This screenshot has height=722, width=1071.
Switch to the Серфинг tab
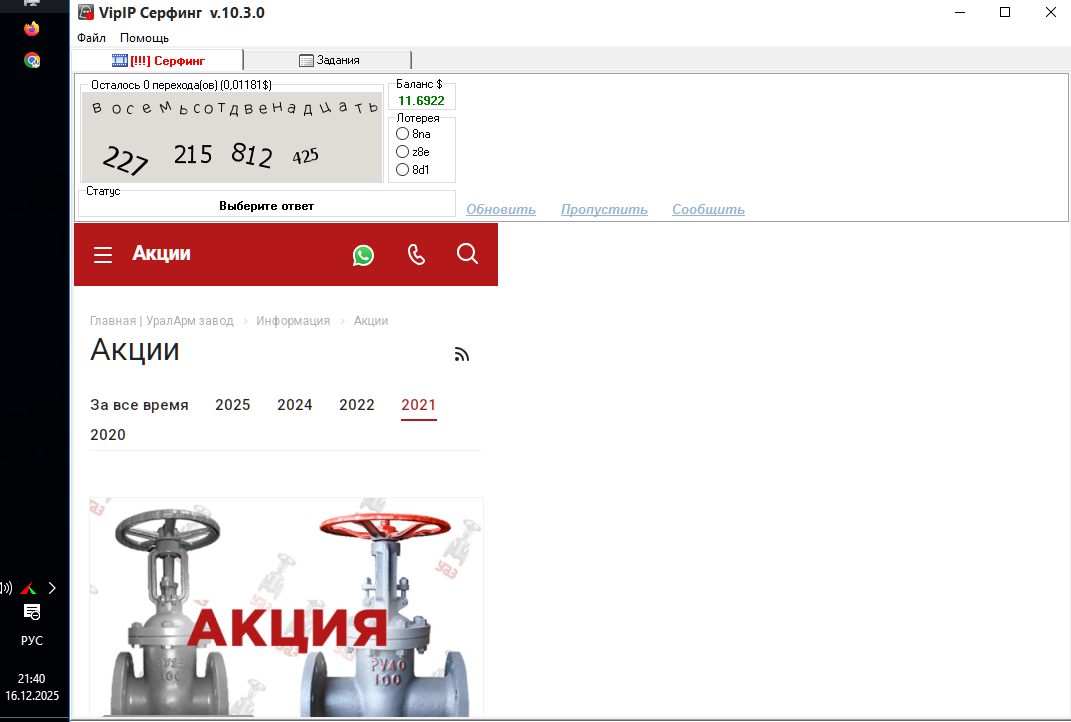pos(158,60)
